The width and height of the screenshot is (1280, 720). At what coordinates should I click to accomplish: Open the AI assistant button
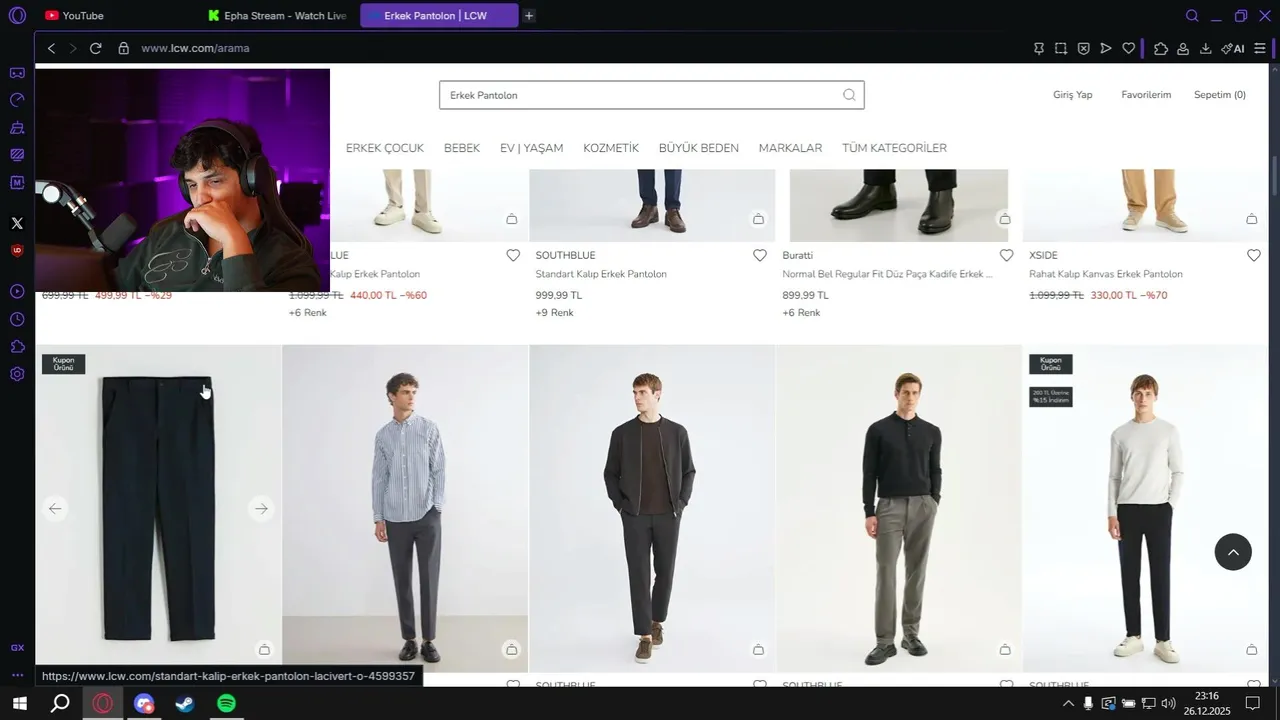click(x=1233, y=48)
